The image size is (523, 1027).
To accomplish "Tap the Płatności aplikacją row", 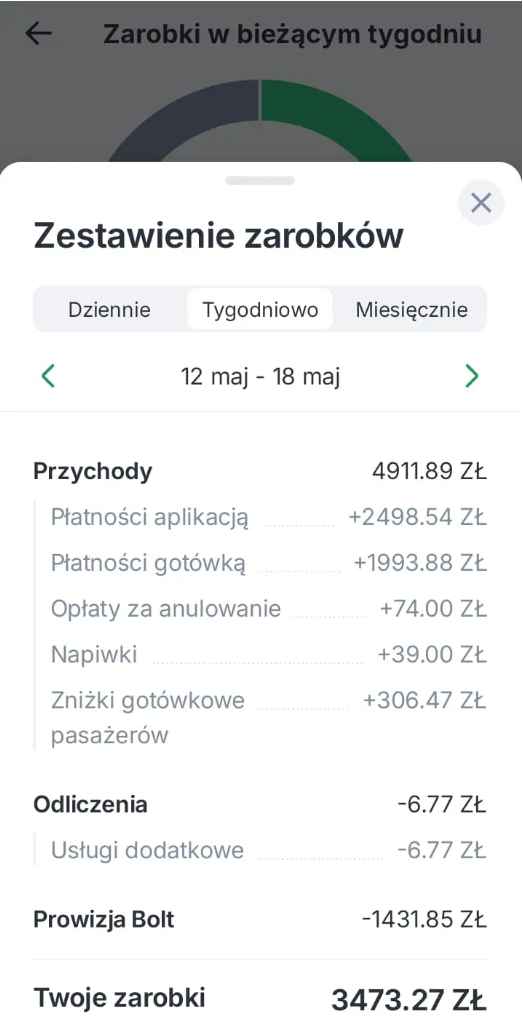I will pos(268,517).
